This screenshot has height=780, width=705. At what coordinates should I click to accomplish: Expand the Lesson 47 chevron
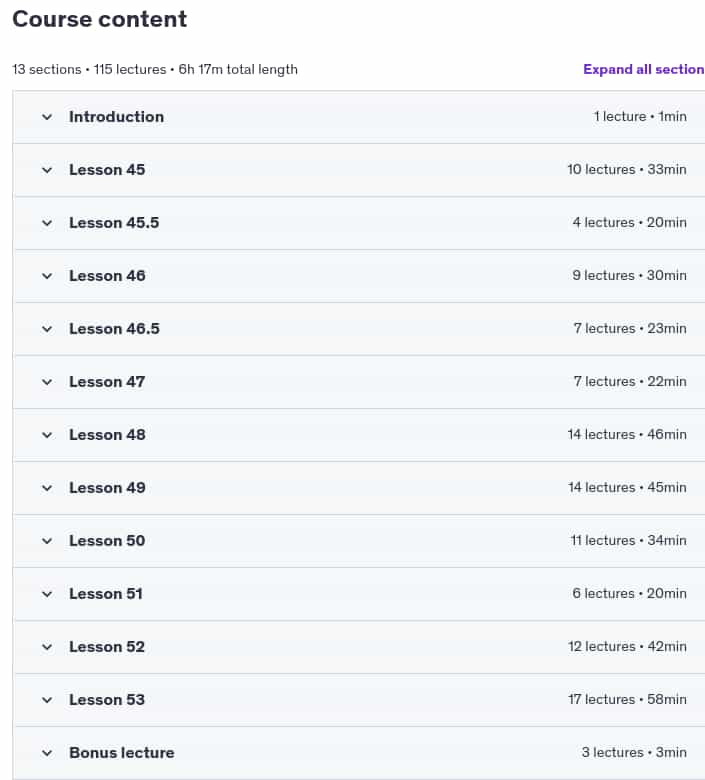[47, 382]
